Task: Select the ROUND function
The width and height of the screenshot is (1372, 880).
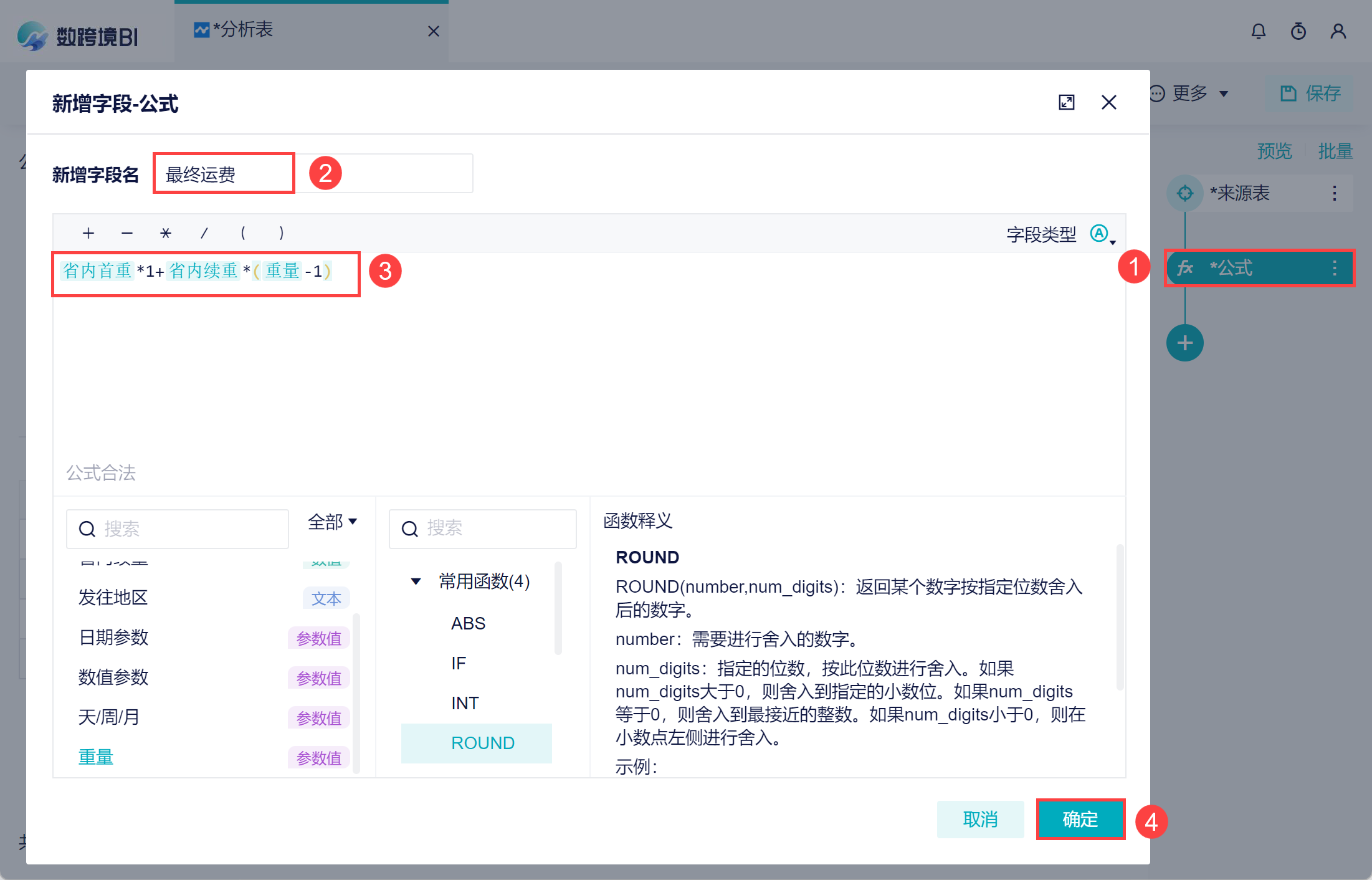Action: [482, 743]
